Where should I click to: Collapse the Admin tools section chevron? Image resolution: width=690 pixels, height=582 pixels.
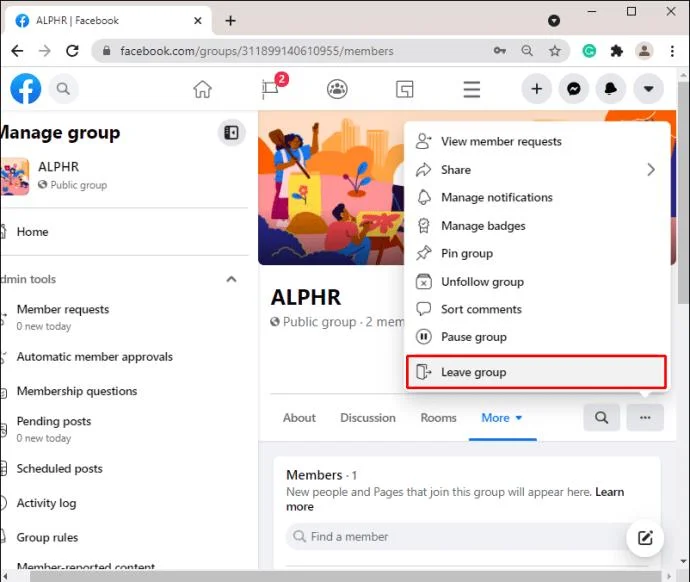[x=231, y=279]
